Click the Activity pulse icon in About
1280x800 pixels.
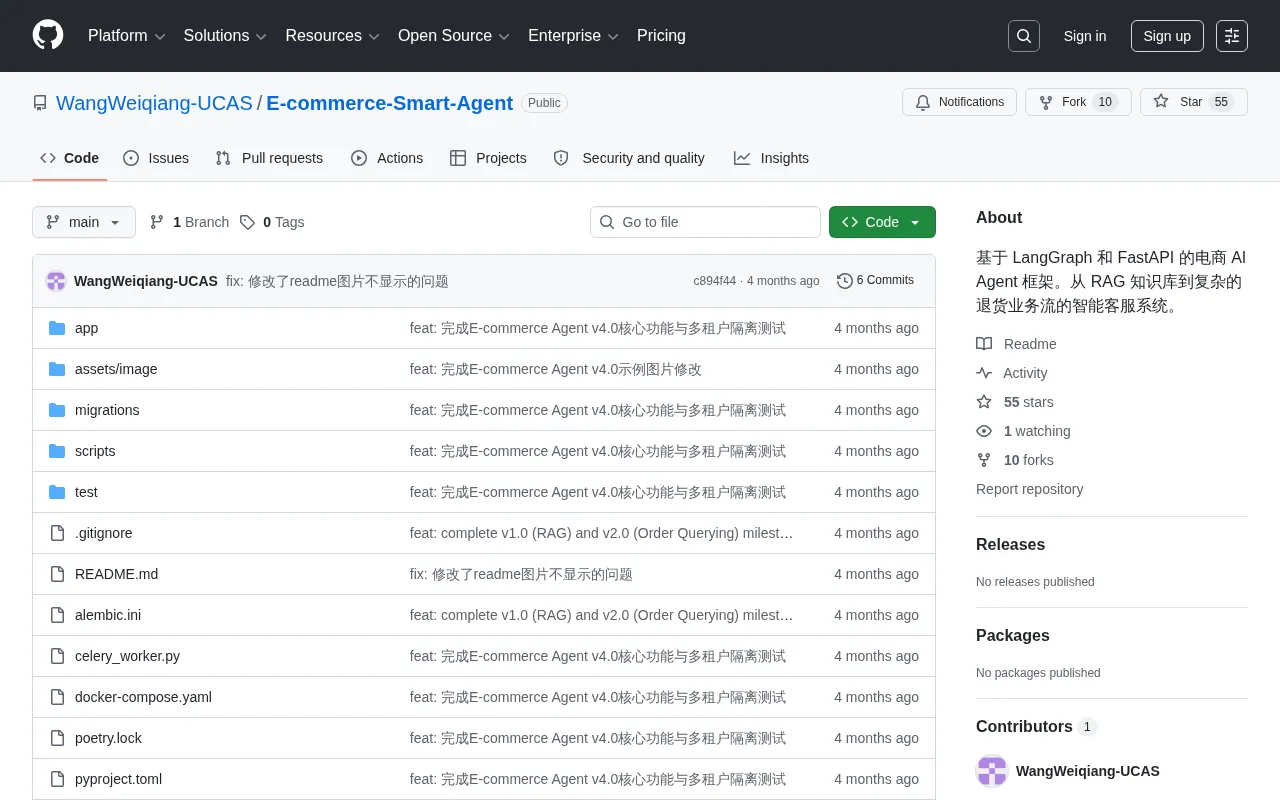coord(984,373)
